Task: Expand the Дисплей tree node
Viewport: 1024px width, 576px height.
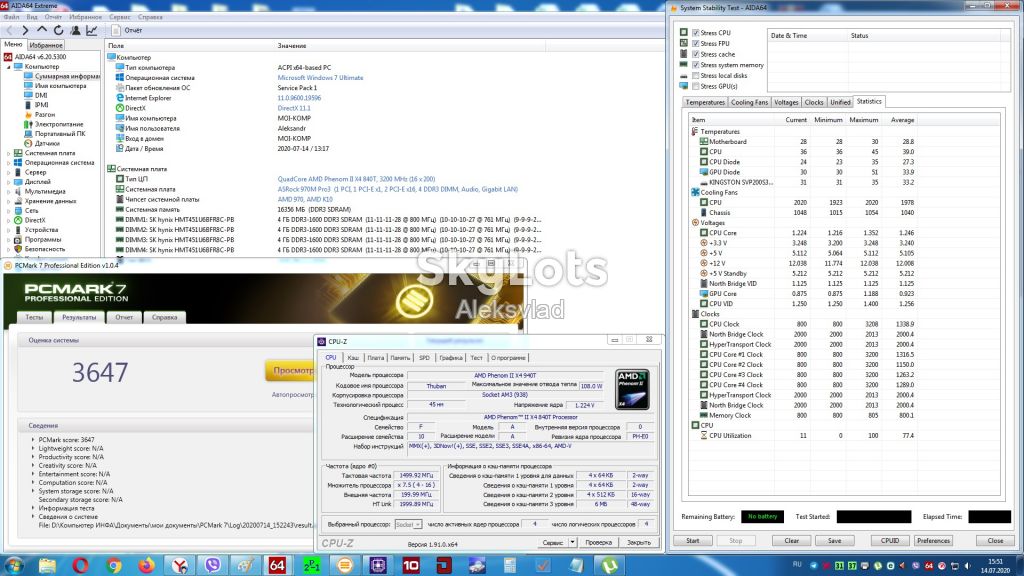Action: (x=8, y=182)
